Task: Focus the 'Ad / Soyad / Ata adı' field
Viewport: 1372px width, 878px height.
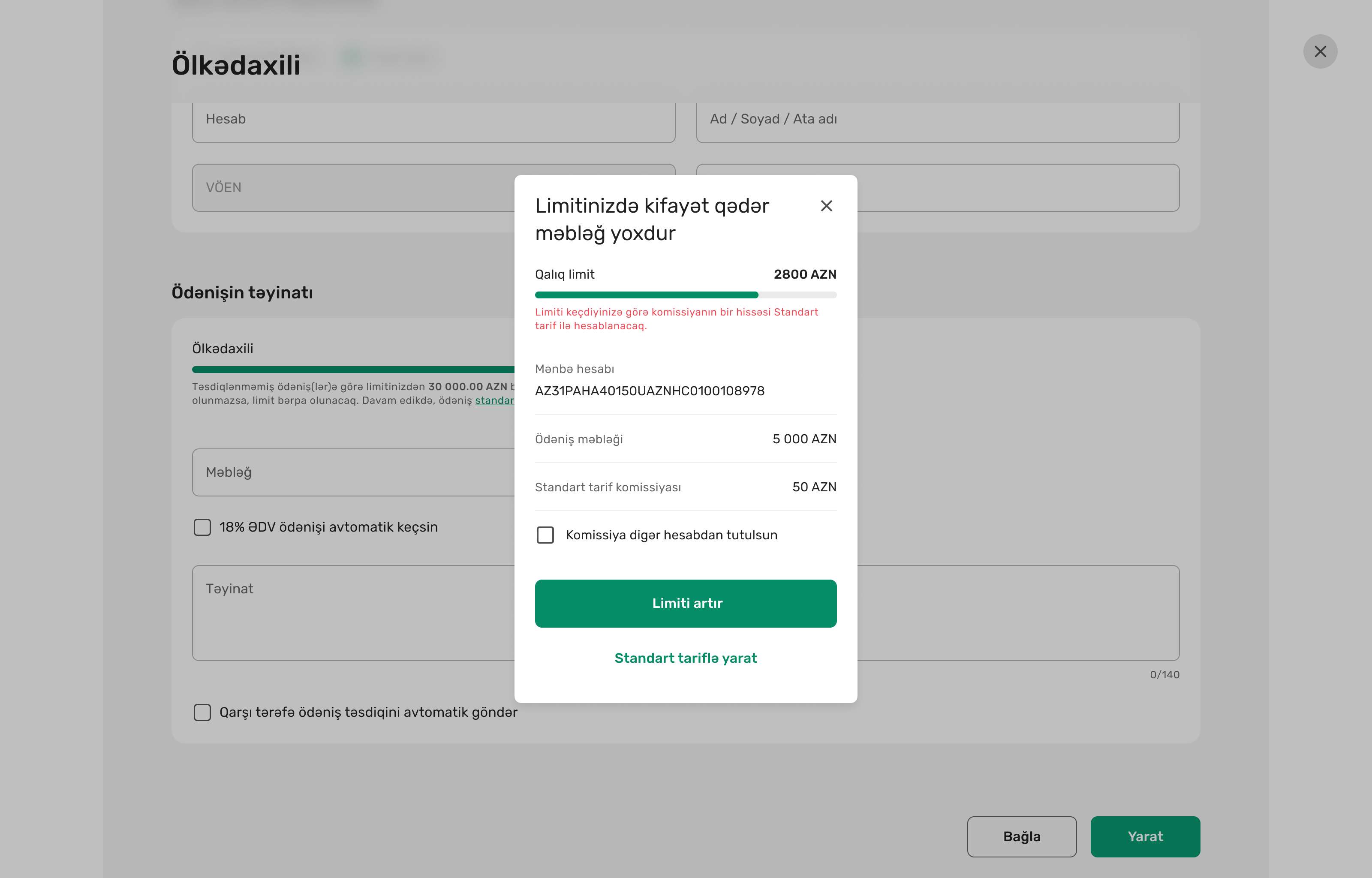Action: click(x=937, y=120)
